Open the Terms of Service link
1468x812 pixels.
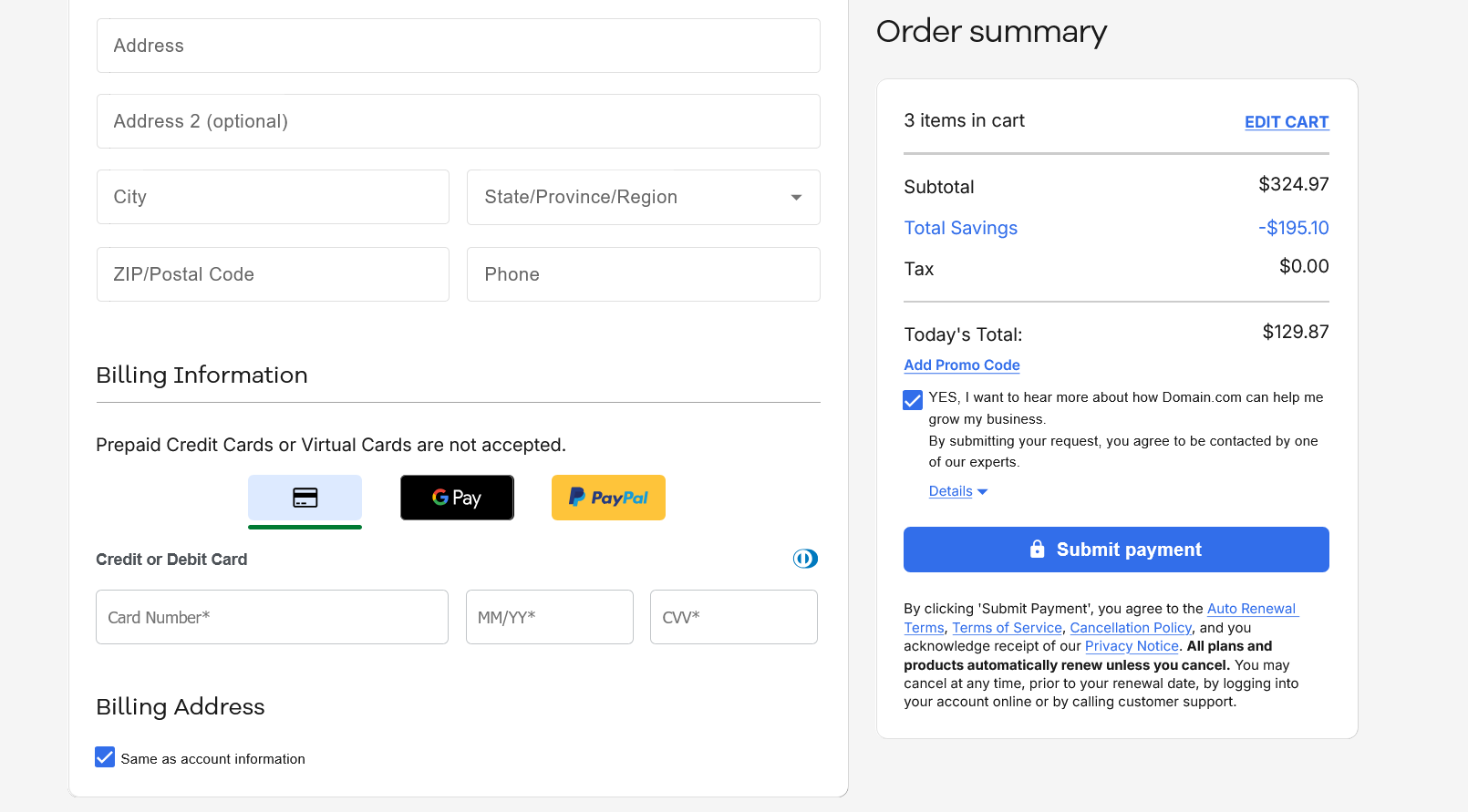click(x=1008, y=628)
